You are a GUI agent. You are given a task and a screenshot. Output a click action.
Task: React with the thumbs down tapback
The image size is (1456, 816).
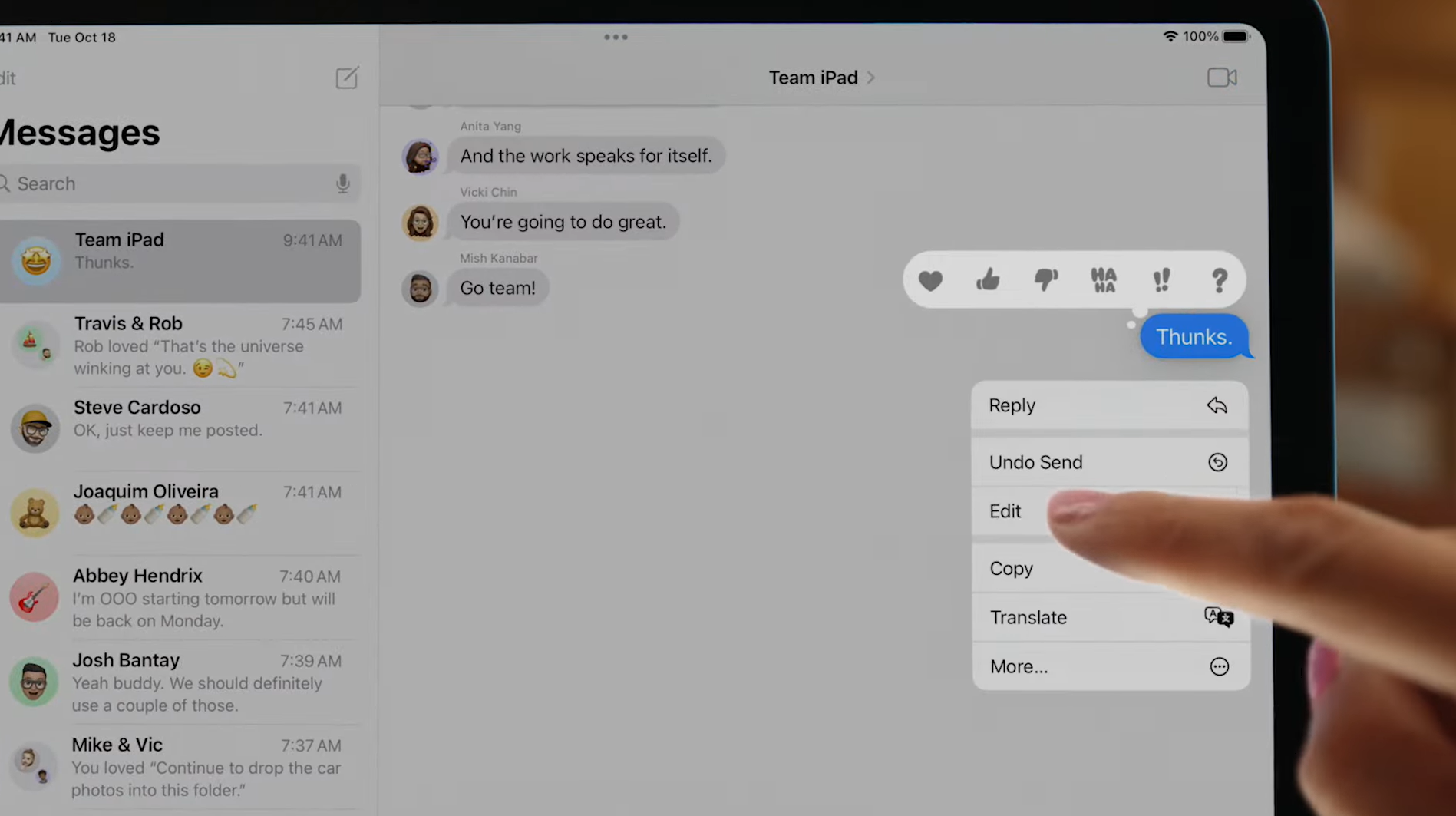point(1046,280)
